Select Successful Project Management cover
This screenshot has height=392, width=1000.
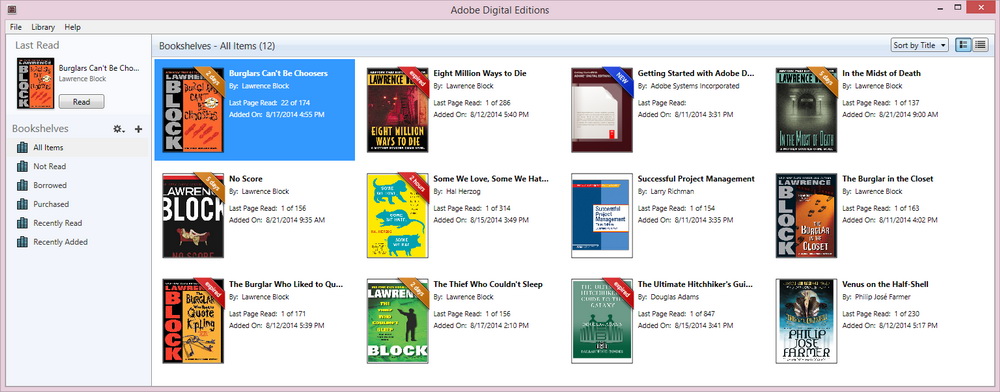602,215
